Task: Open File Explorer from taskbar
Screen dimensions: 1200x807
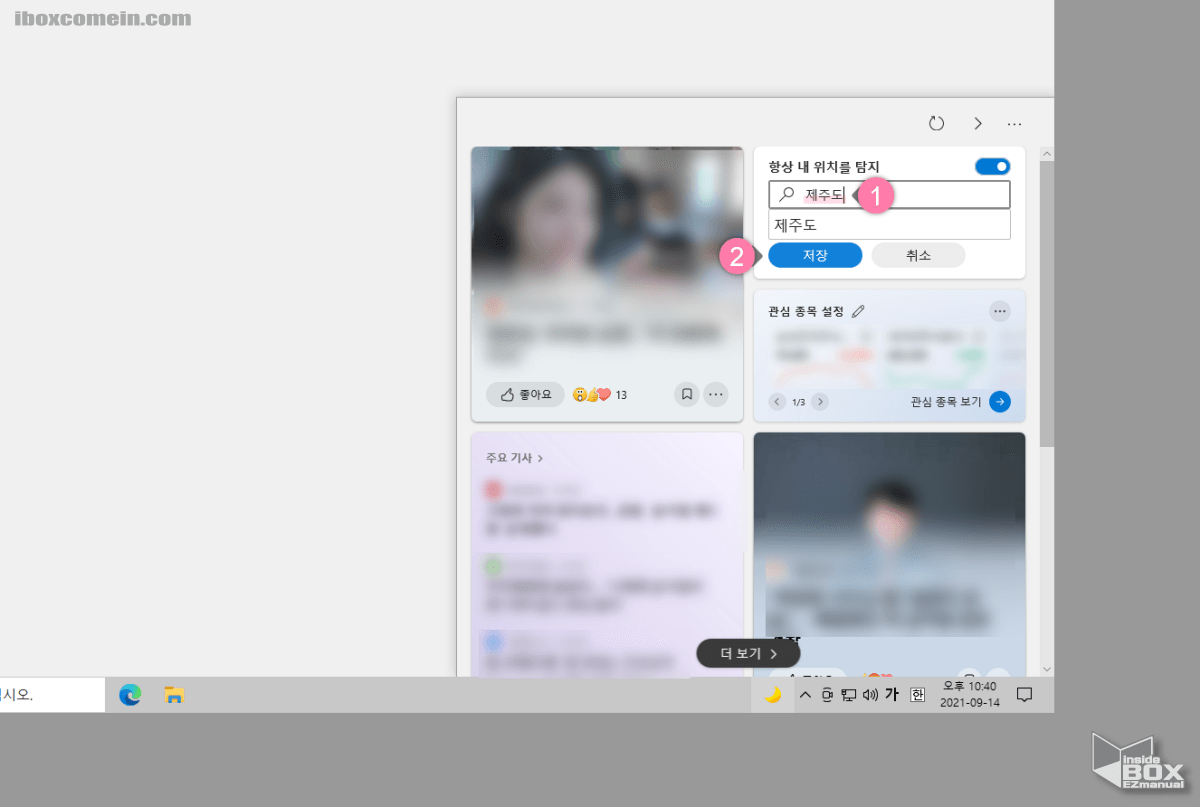Action: tap(175, 695)
